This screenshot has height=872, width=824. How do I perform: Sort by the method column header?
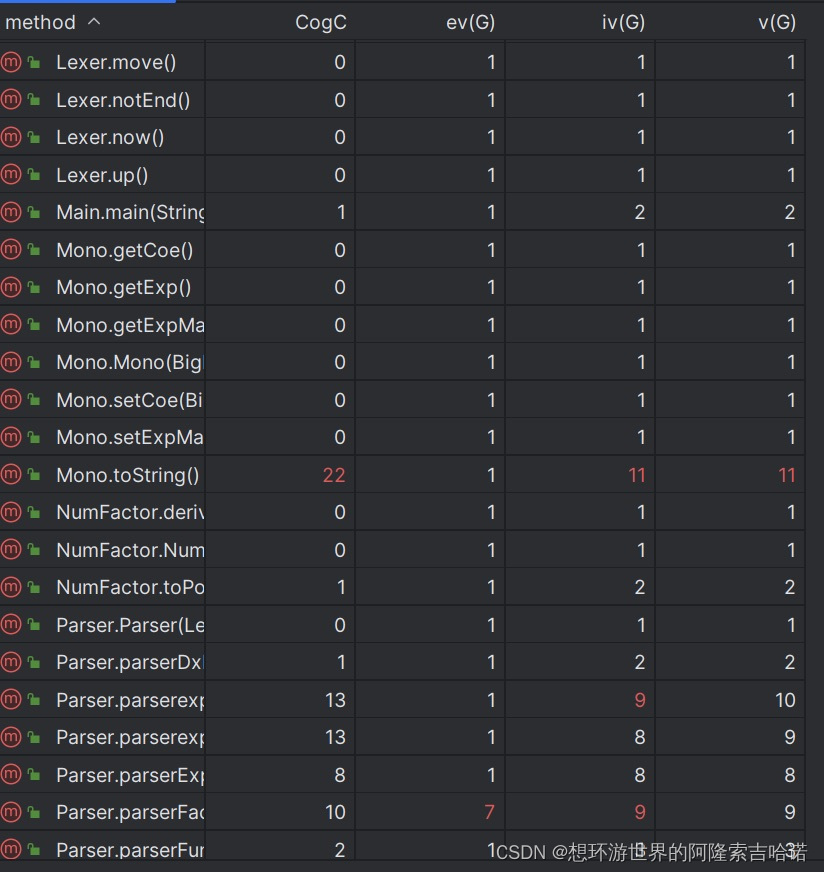click(x=40, y=22)
